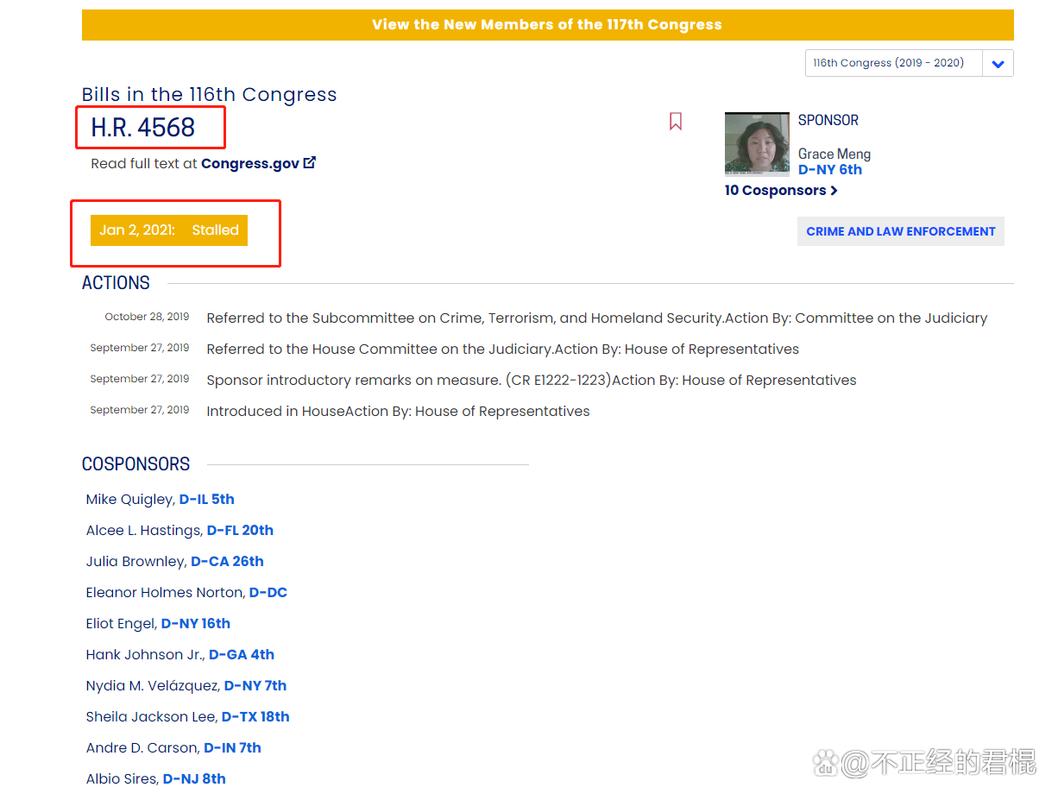The height and width of the screenshot is (800, 1058).
Task: Open Nydia M. Velázquez D-NY 7th link
Action: [x=255, y=685]
